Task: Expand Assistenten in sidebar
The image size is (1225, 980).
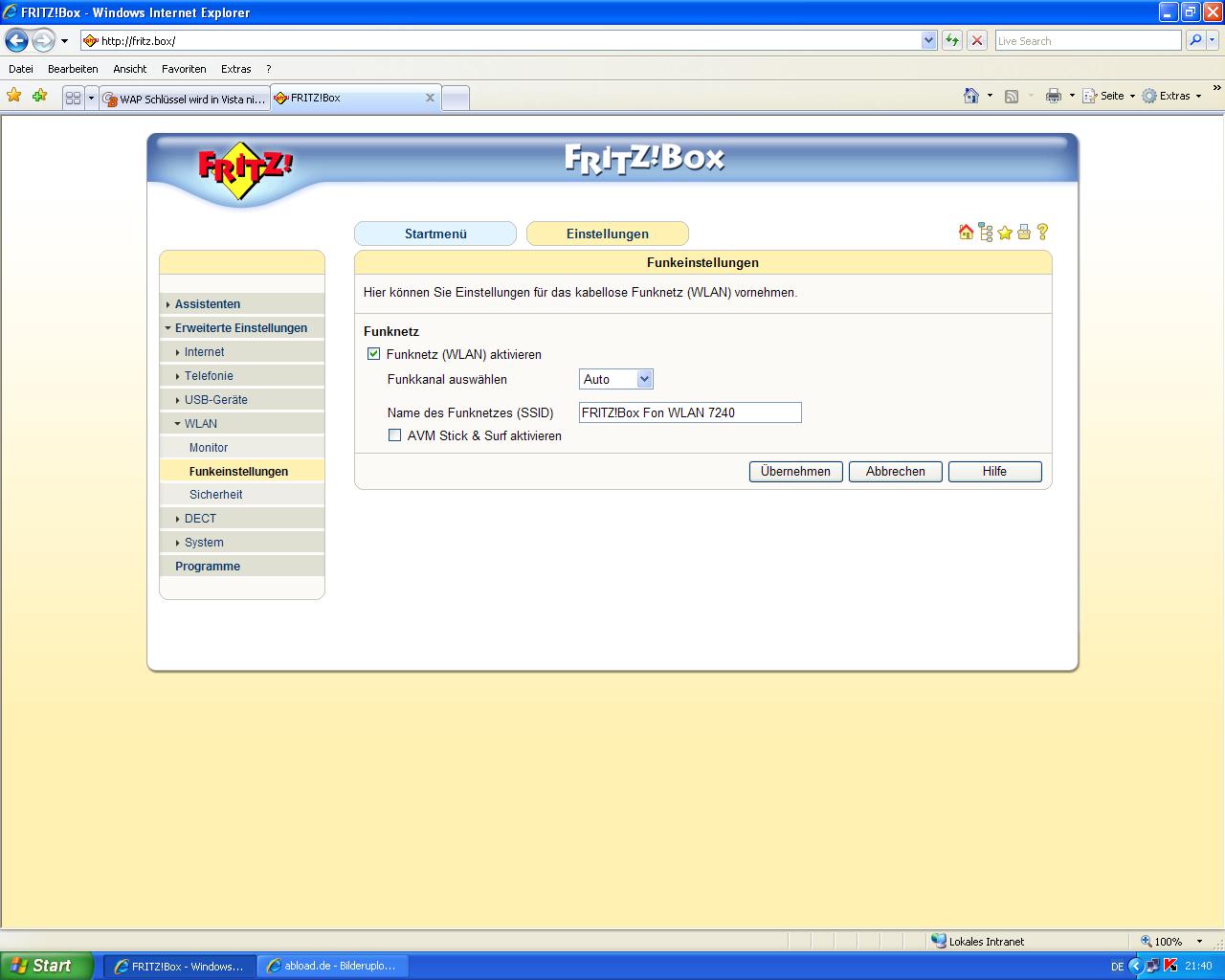Action: tap(241, 303)
